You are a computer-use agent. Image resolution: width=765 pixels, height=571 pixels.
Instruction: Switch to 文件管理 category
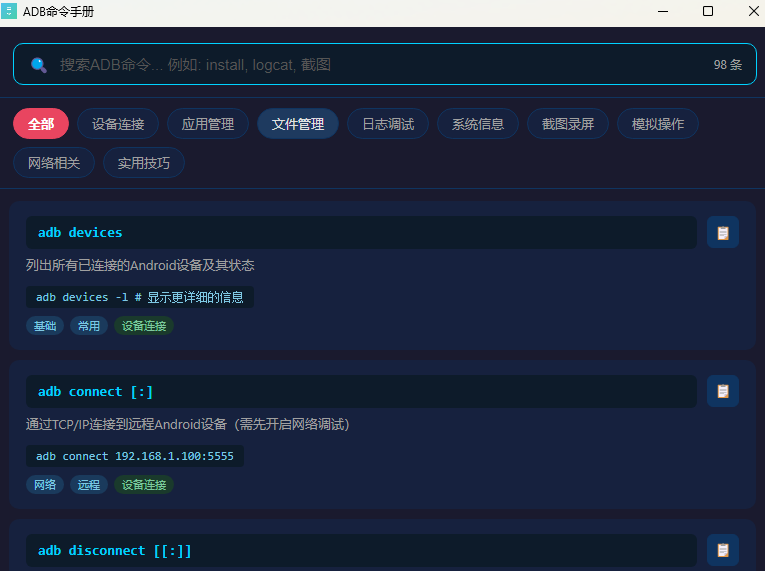(x=298, y=124)
